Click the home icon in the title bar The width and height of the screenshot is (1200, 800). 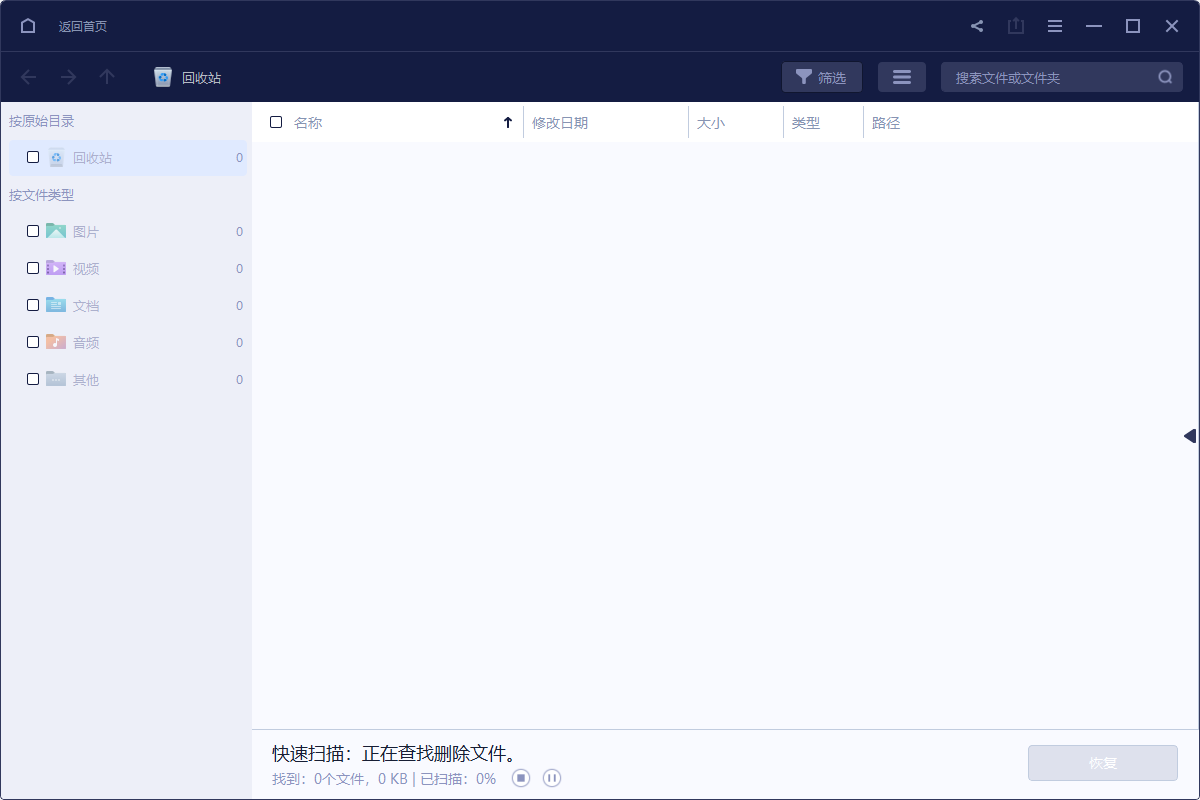click(x=27, y=25)
